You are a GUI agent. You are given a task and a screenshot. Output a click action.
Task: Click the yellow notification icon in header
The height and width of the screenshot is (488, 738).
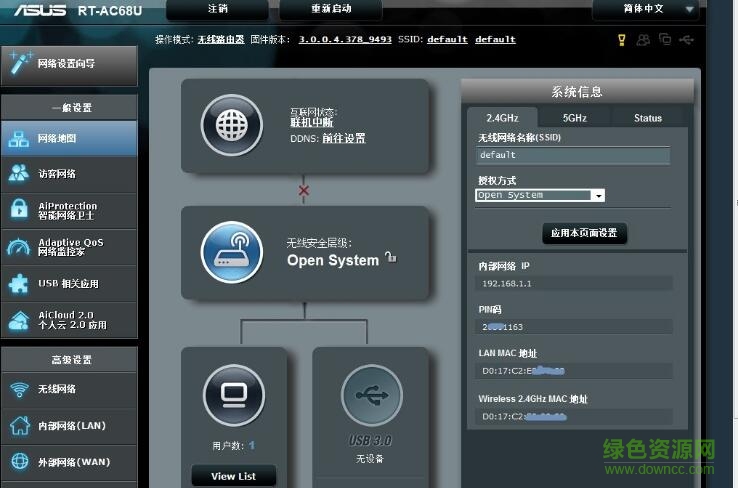coord(622,40)
